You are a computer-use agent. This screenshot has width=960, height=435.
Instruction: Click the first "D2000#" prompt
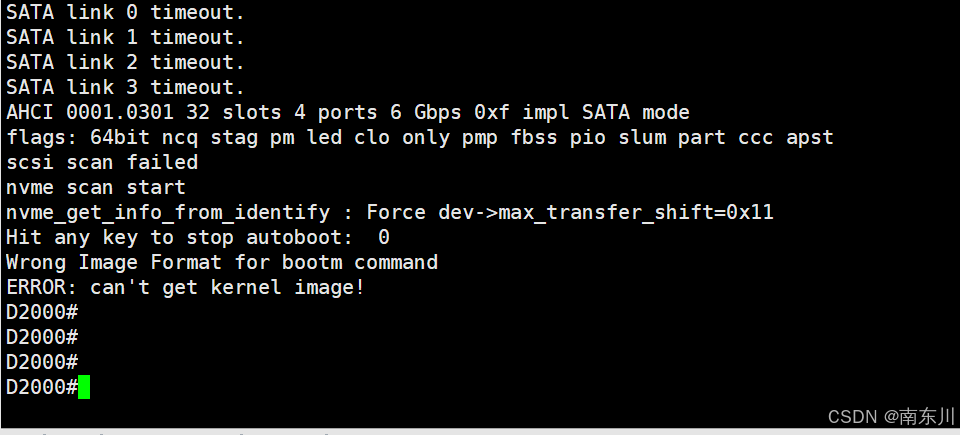(42, 312)
